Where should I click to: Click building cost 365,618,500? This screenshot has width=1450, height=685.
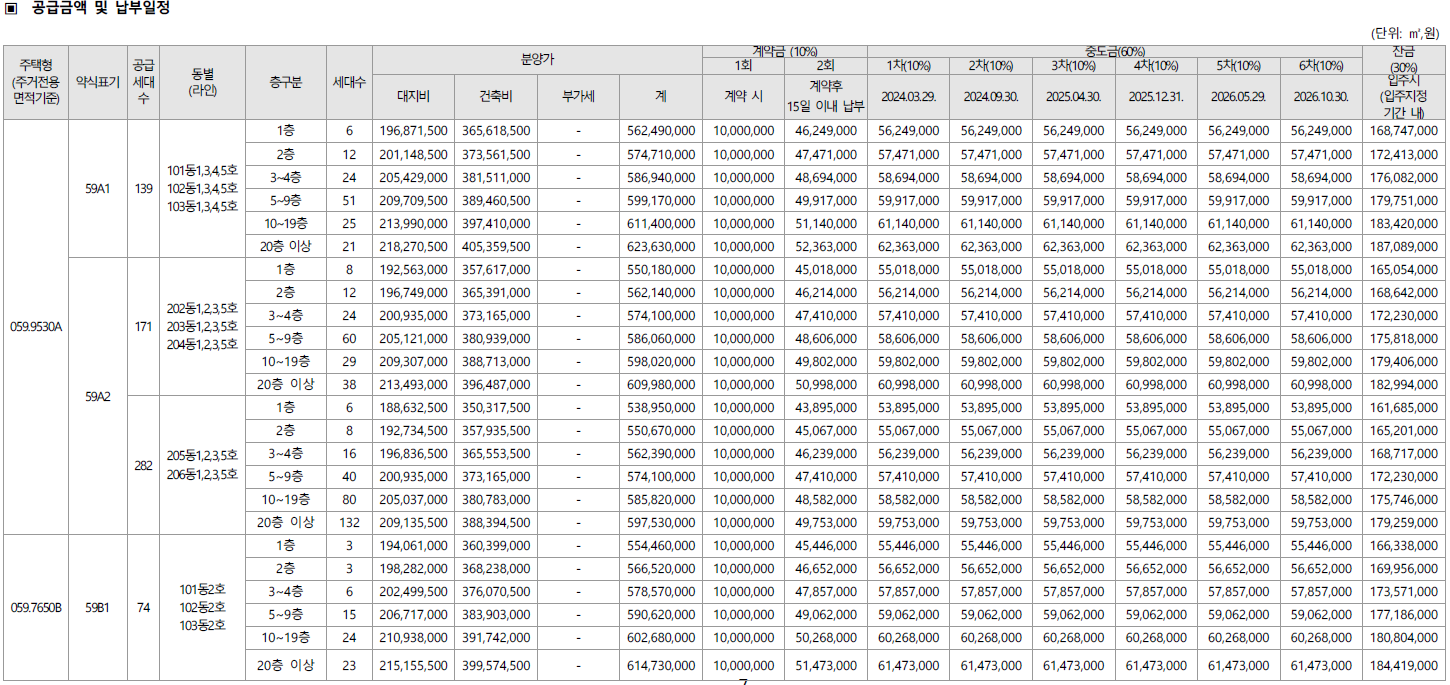(x=496, y=131)
